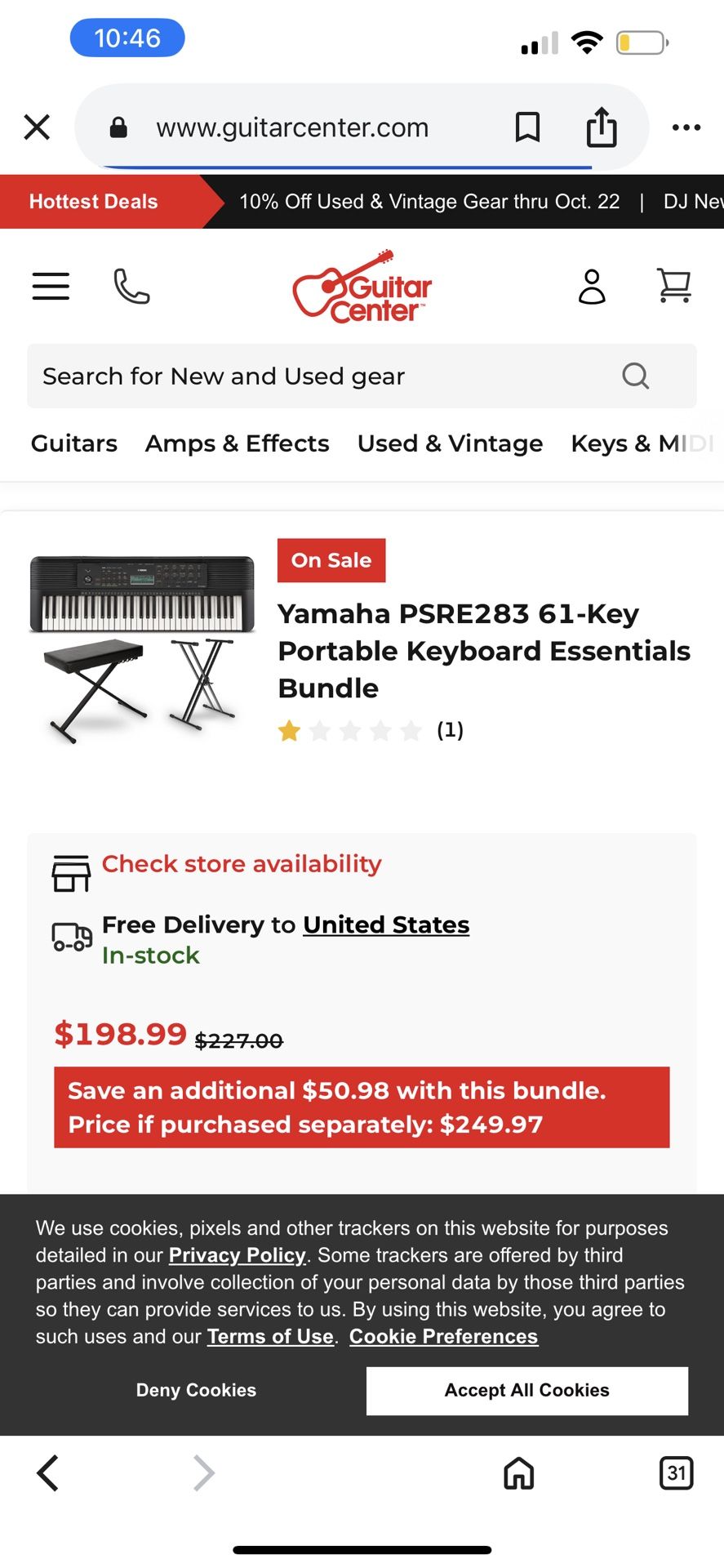
Task: Tap the search magnifier icon
Action: point(635,376)
